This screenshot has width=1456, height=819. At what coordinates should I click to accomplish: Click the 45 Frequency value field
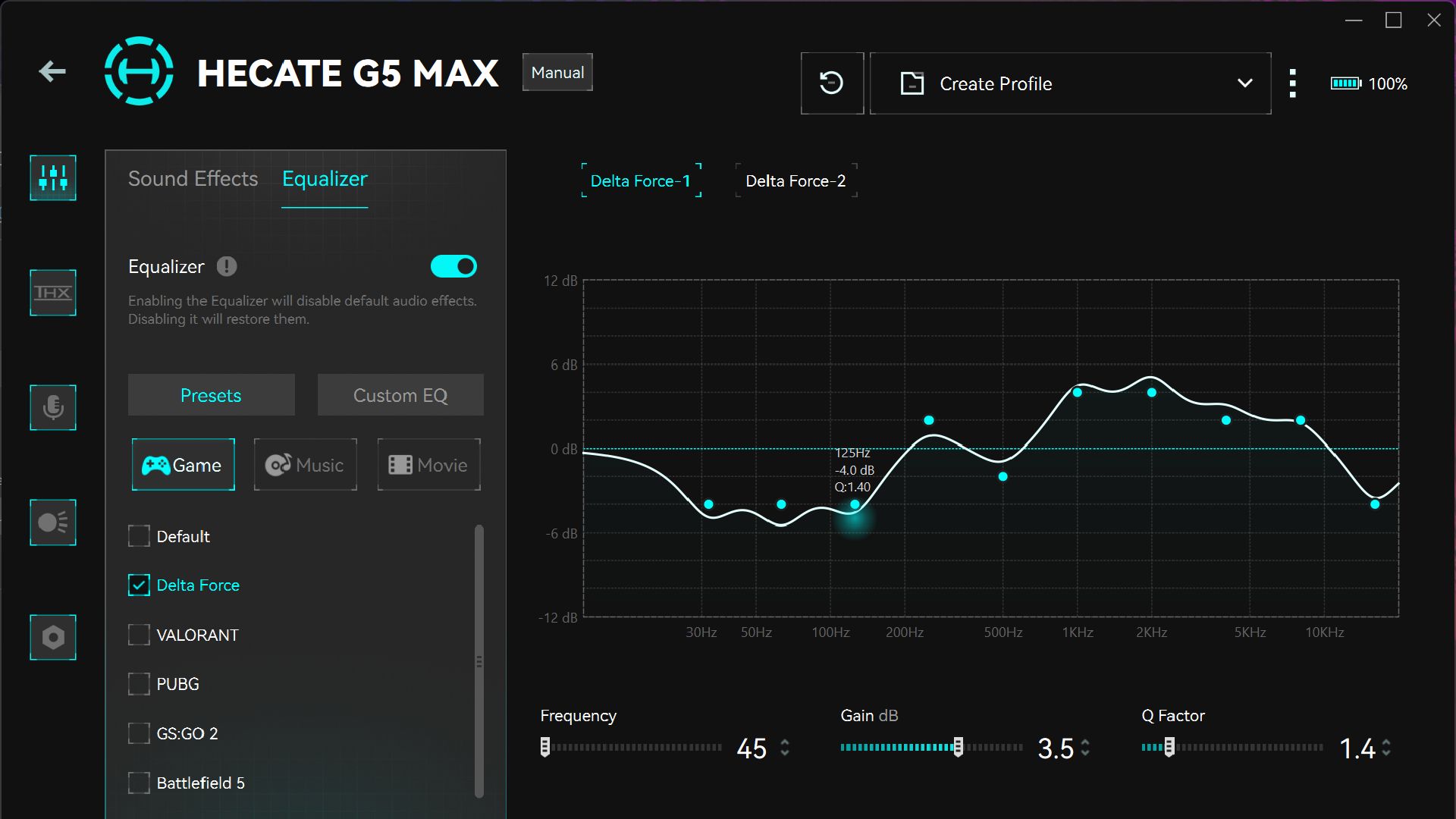click(752, 749)
